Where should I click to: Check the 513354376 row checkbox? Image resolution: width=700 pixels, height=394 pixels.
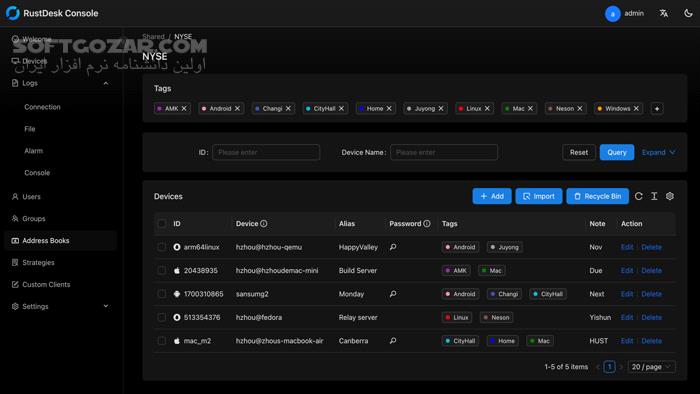[162, 317]
